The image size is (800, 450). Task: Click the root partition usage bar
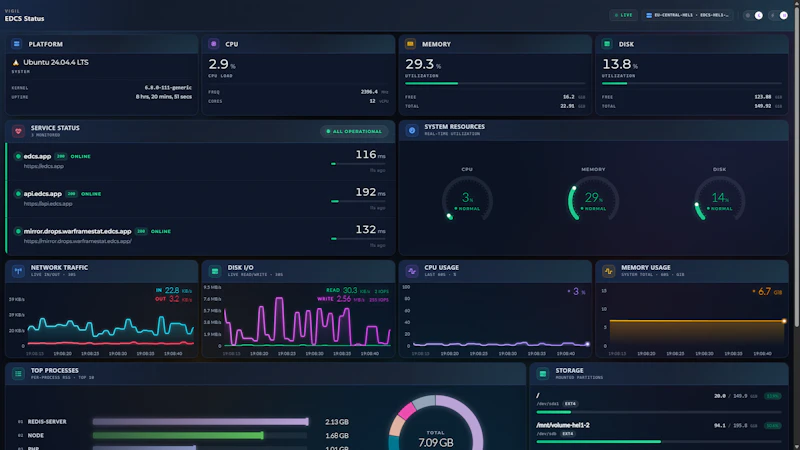[659, 412]
